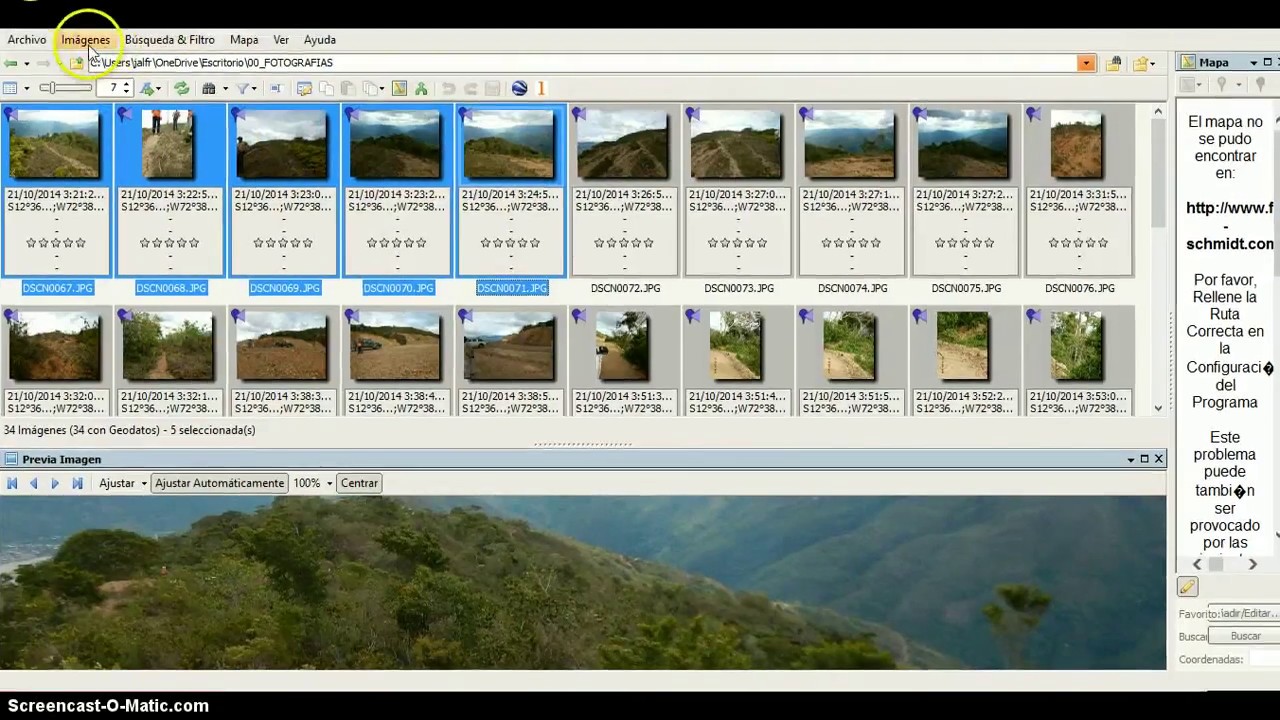Open the Ayuda menu
1280x720 pixels.
[320, 40]
